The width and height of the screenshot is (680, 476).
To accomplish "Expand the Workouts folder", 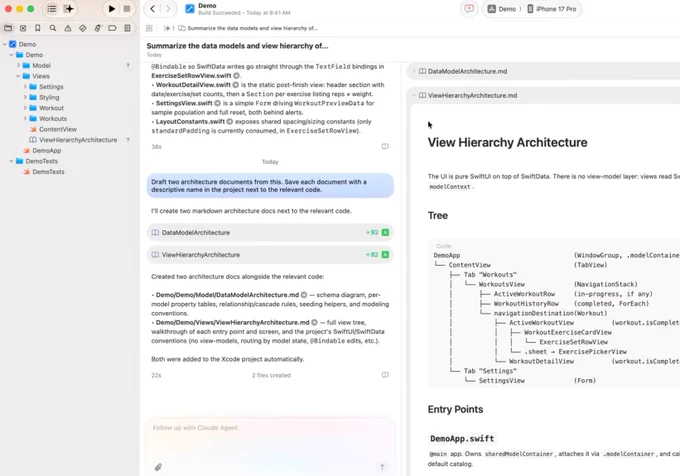I will [x=25, y=119].
